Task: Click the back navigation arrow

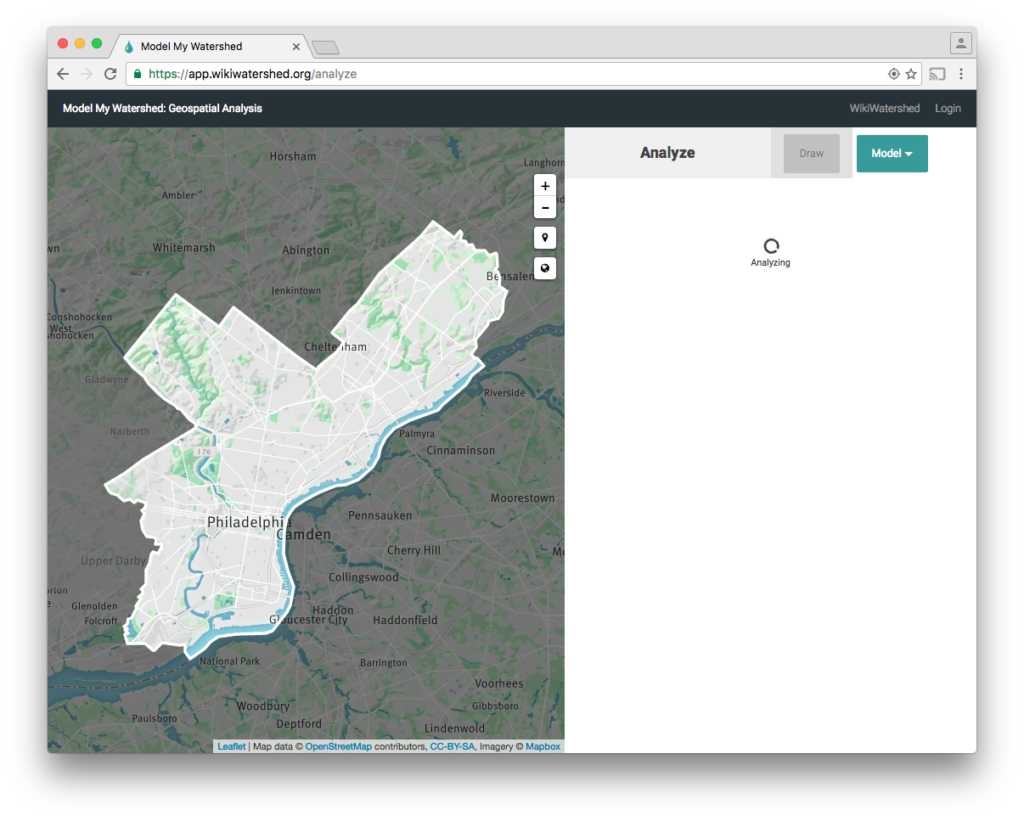Action: (x=62, y=73)
